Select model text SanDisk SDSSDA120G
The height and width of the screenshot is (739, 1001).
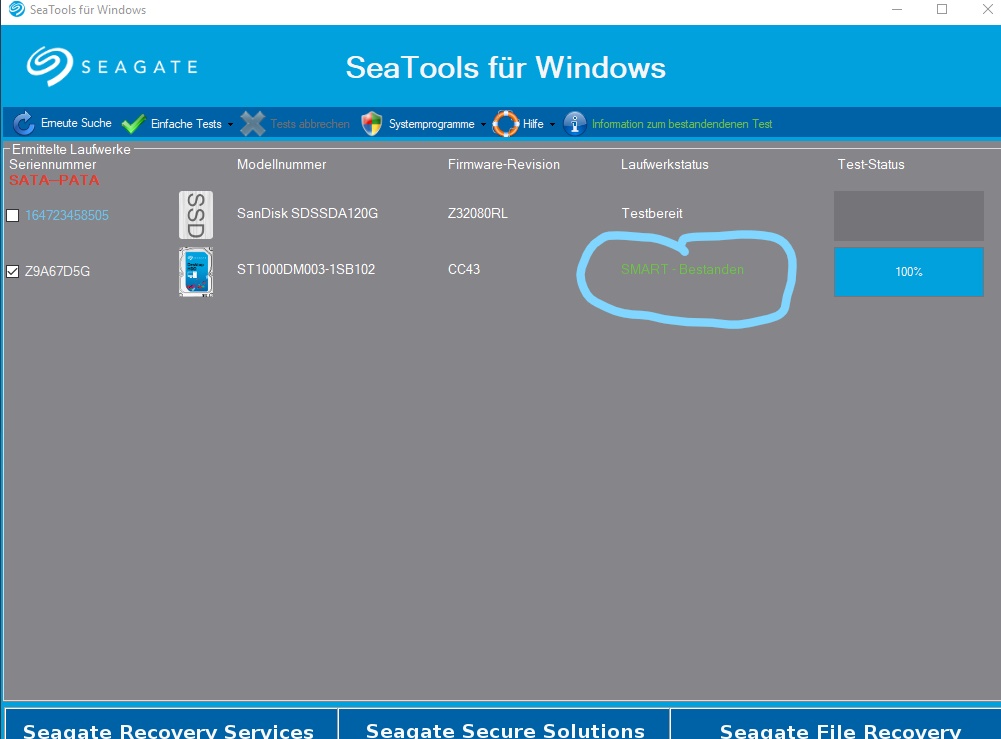[307, 213]
